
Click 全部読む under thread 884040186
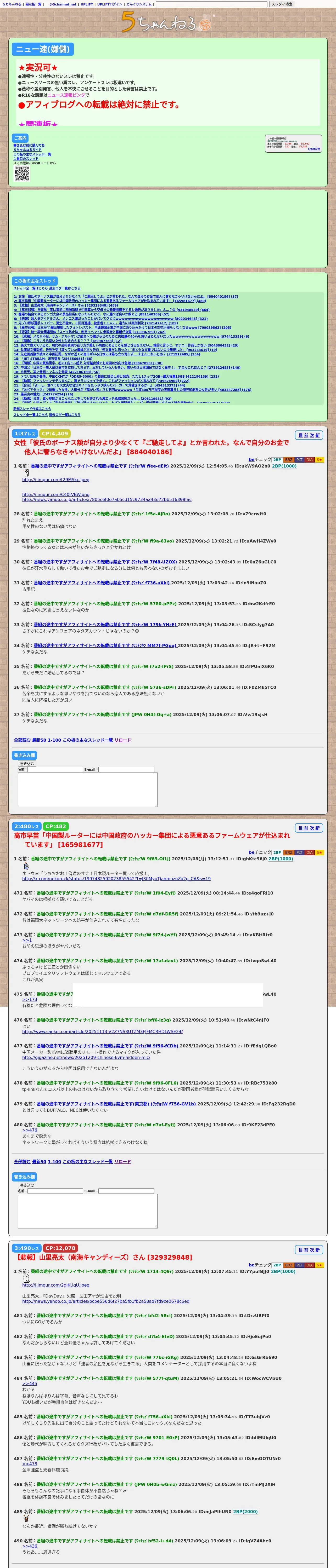[22, 740]
